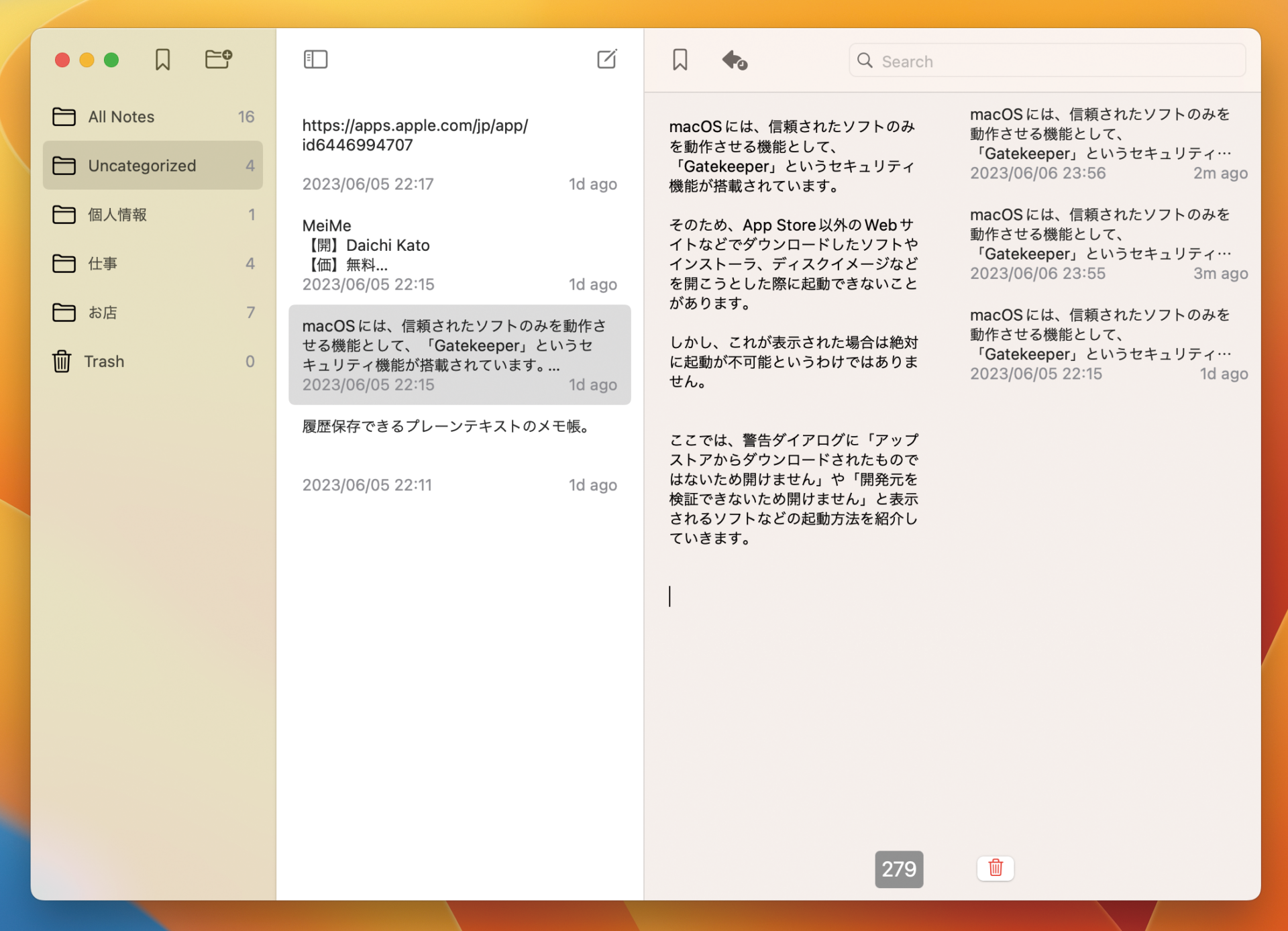Open the 履歴保存できるプレーンテキスト note

pyautogui.click(x=460, y=455)
